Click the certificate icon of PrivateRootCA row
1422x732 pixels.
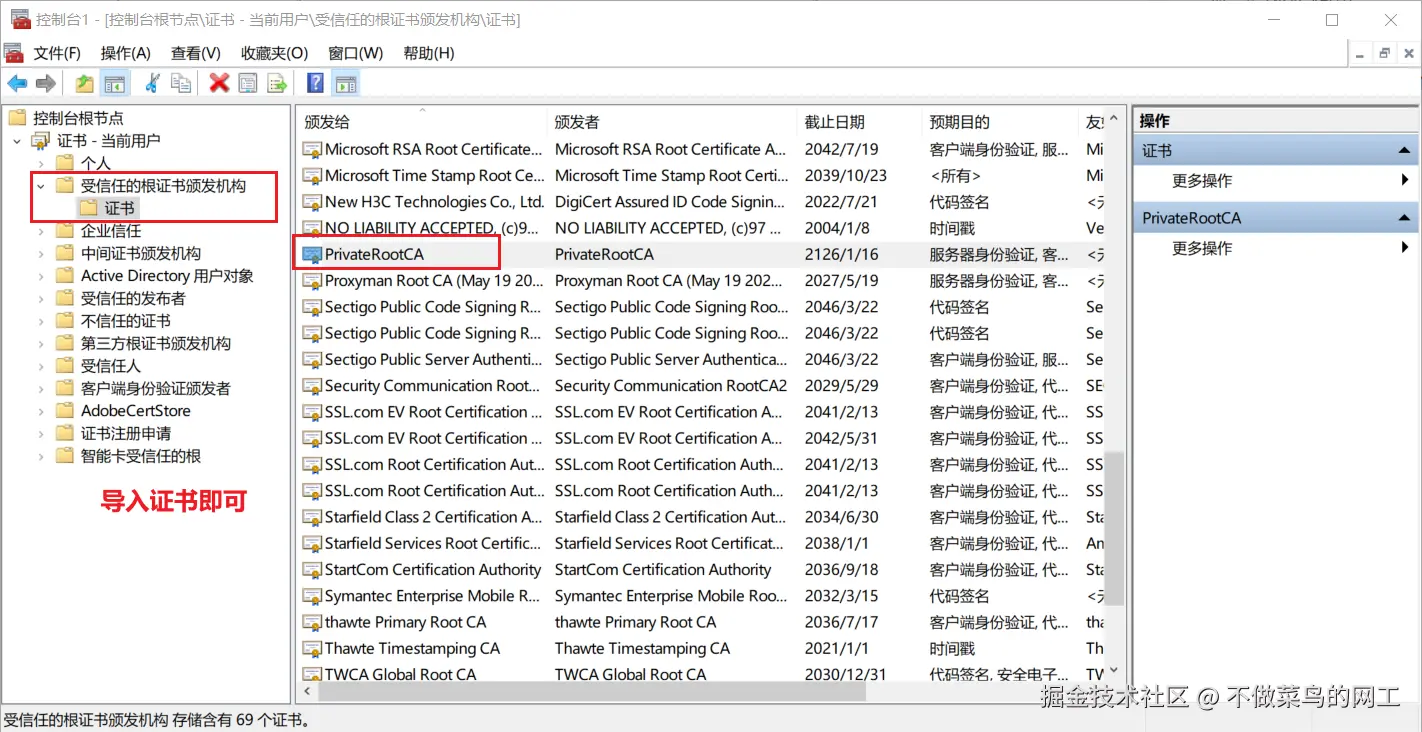312,254
